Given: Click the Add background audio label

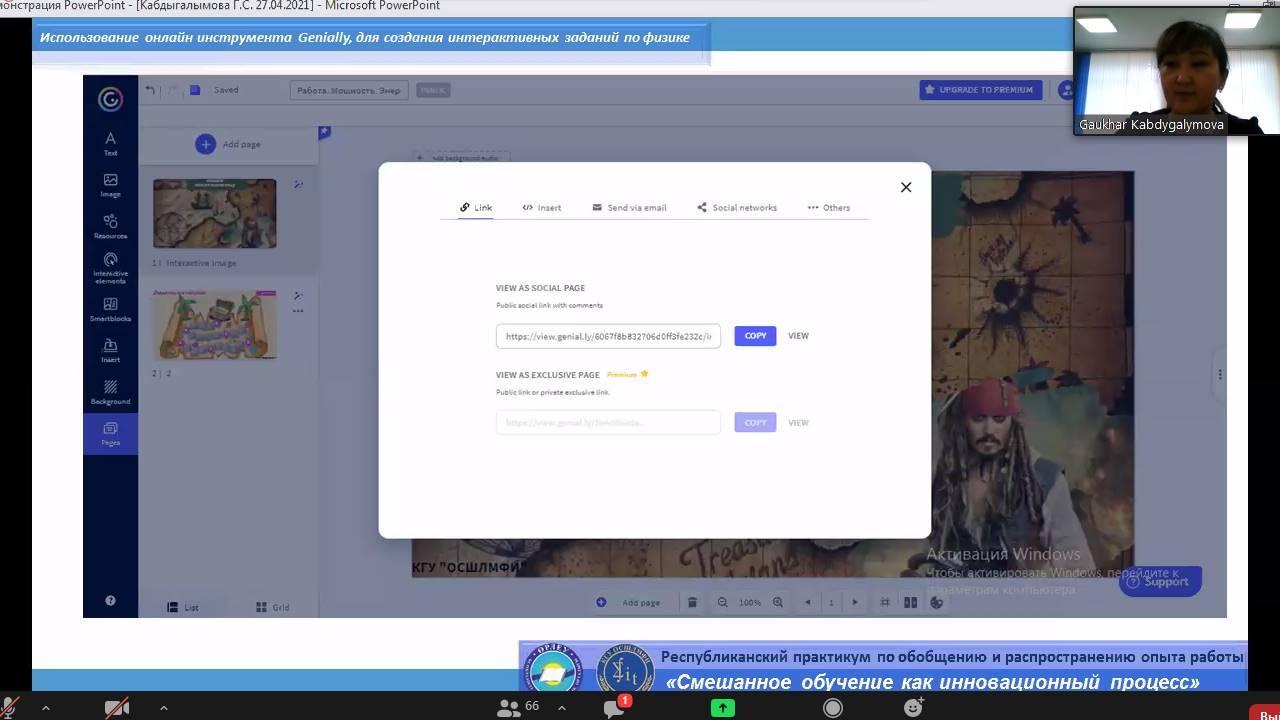Looking at the screenshot, I should pyautogui.click(x=462, y=157).
